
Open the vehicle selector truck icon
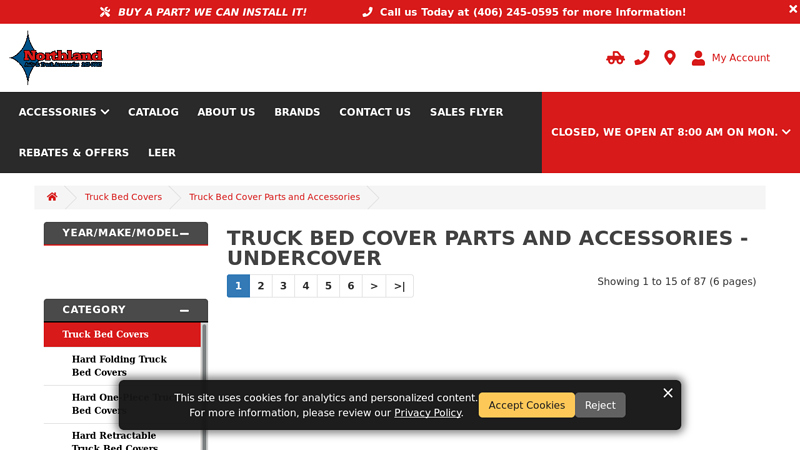pos(615,58)
